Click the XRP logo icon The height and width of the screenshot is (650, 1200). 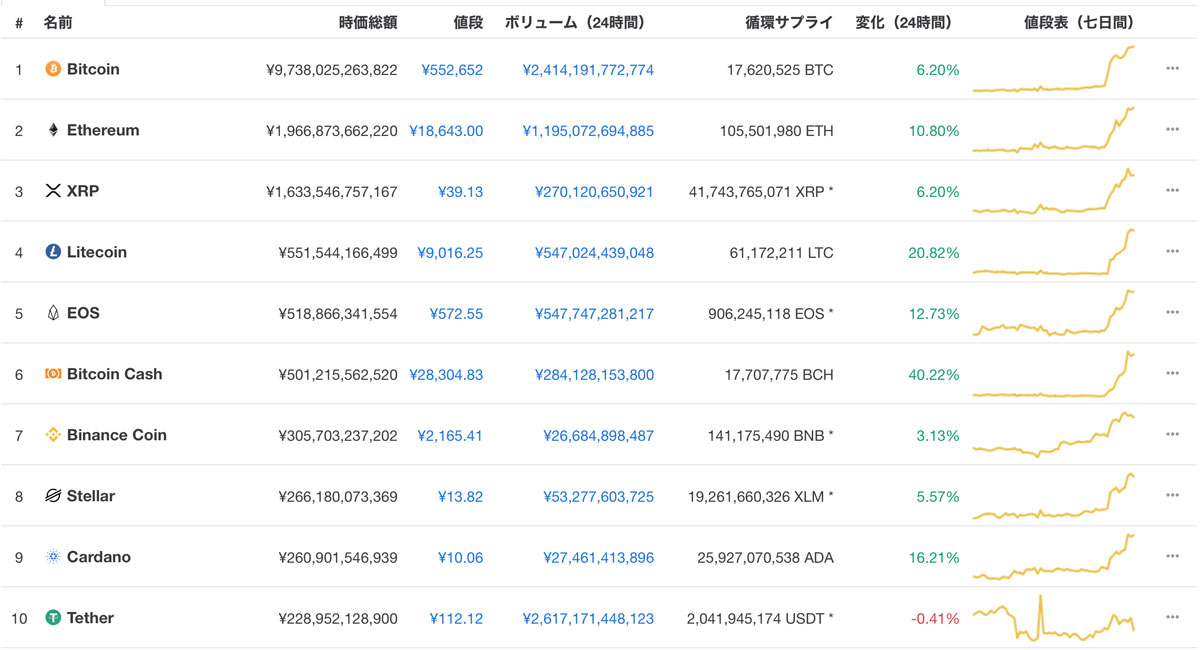tap(53, 191)
